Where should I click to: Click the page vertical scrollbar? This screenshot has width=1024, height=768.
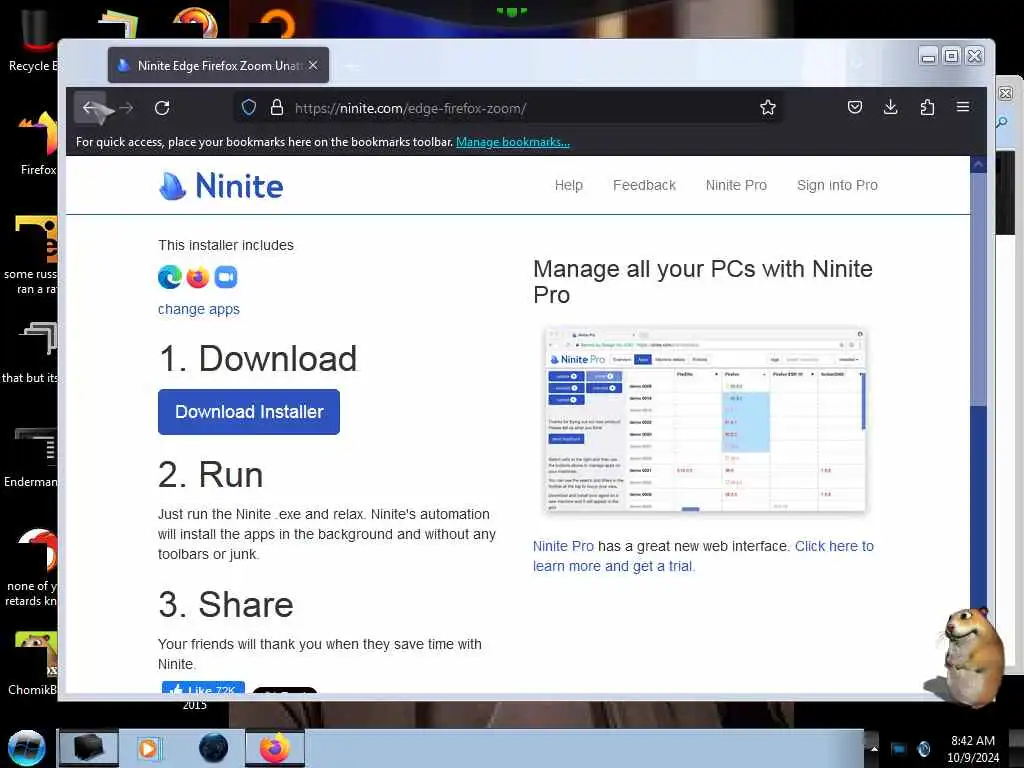coord(978,424)
